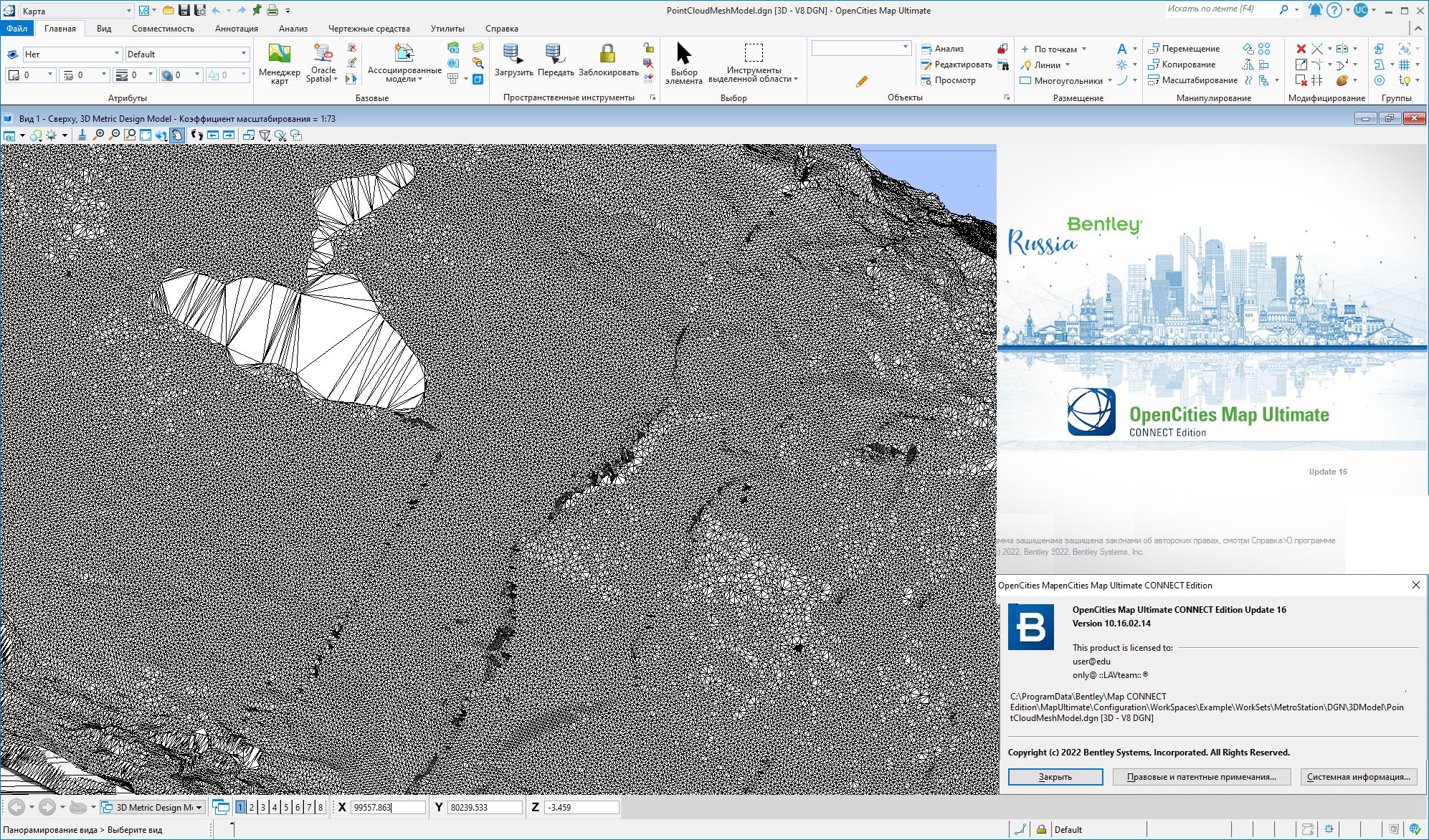Toggle view 3 button in view group bar
This screenshot has width=1429, height=840.
(x=263, y=807)
